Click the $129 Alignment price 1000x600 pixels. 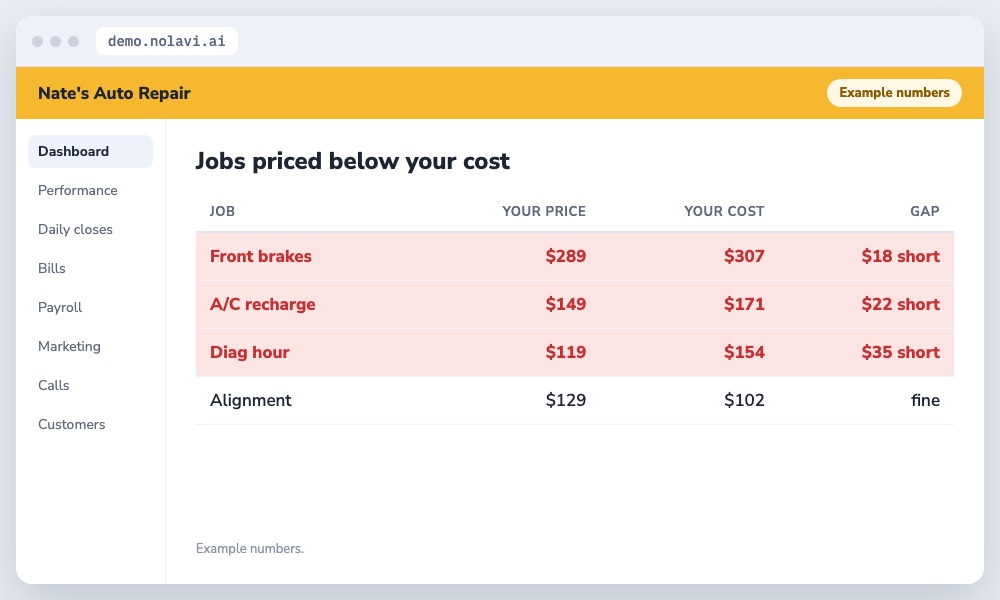click(566, 400)
